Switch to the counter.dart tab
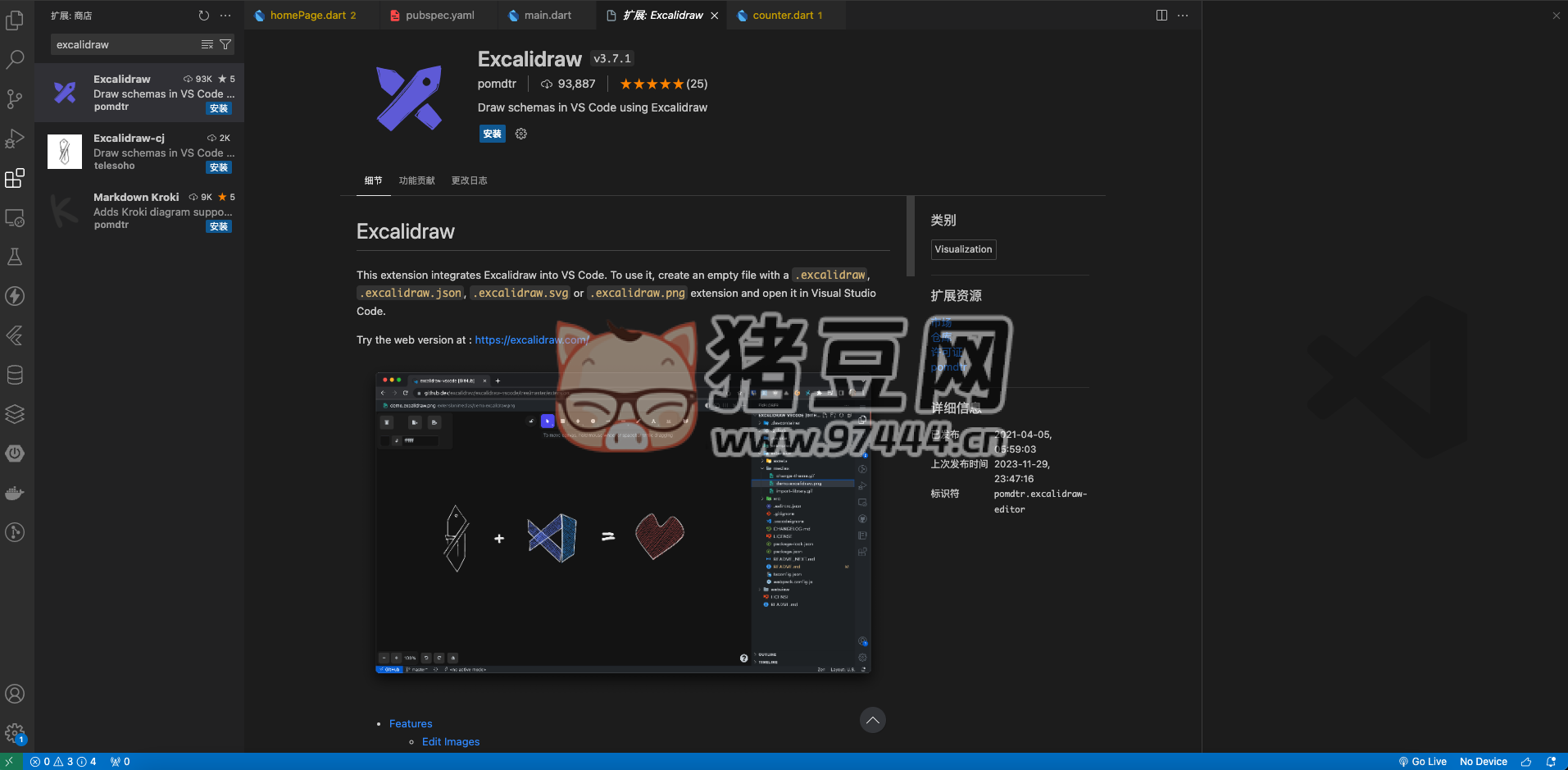 787,16
